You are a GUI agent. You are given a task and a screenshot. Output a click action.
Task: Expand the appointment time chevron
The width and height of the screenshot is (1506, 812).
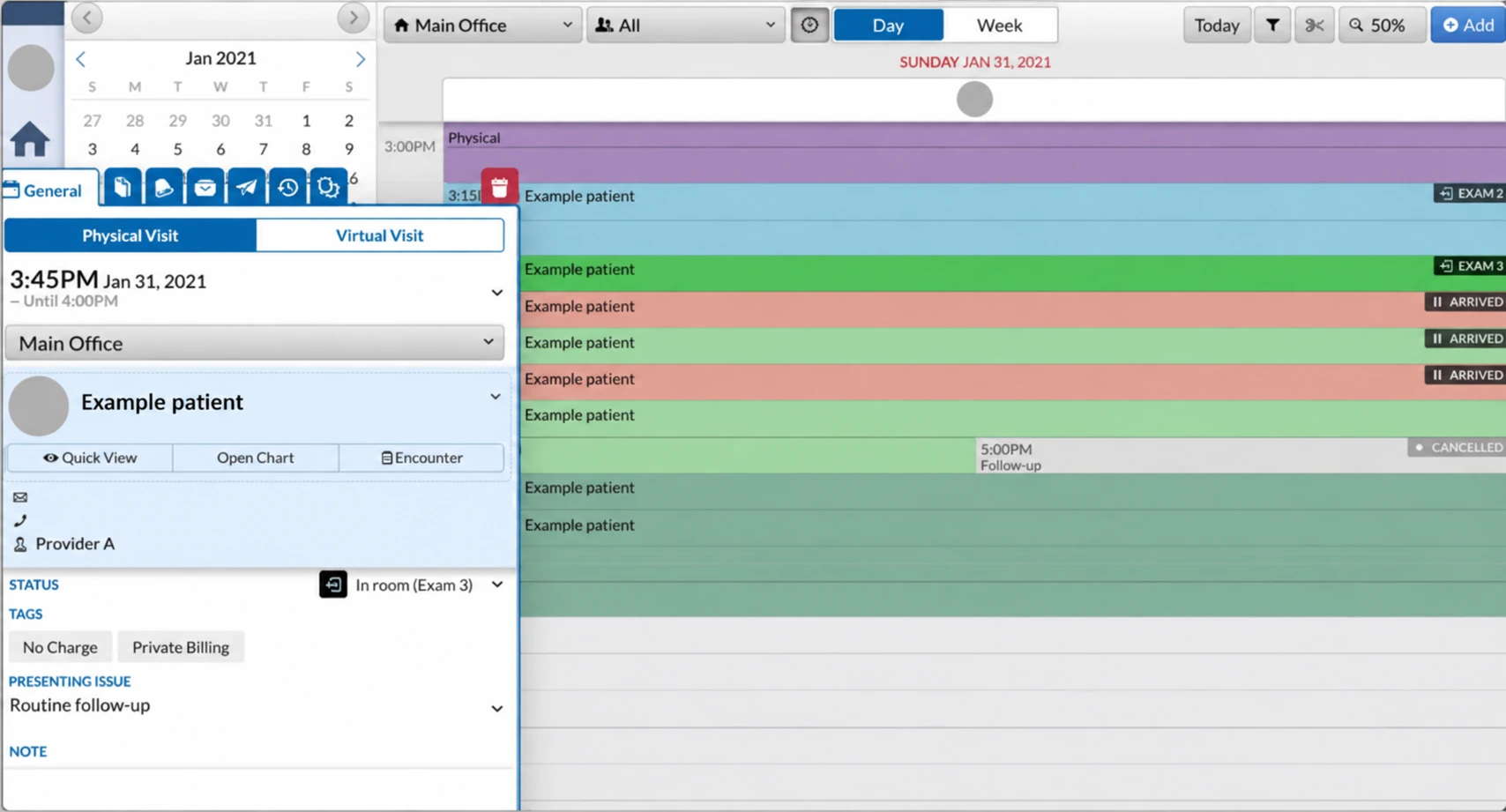[497, 292]
